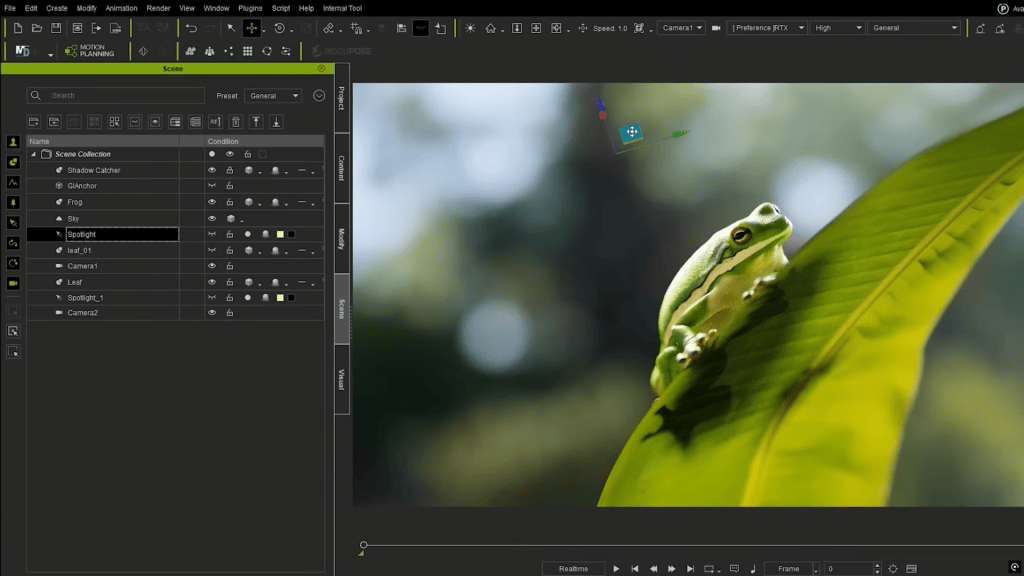Click the MD Motion Director icon

click(x=22, y=51)
